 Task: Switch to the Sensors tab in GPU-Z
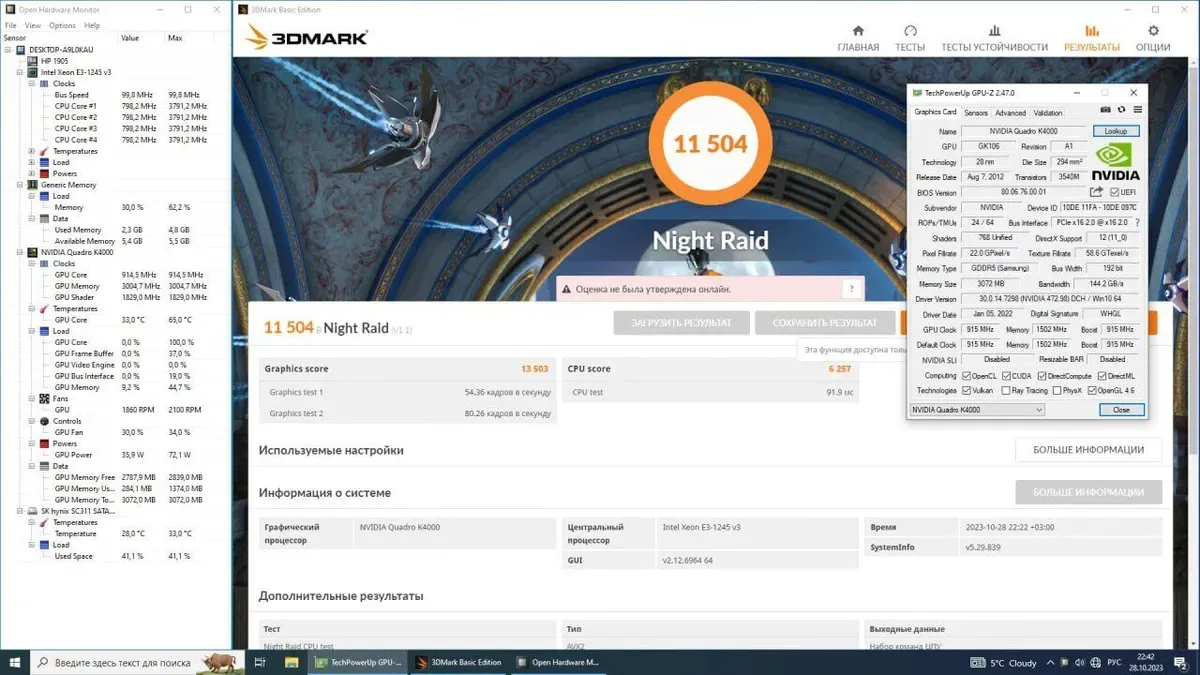click(x=975, y=113)
